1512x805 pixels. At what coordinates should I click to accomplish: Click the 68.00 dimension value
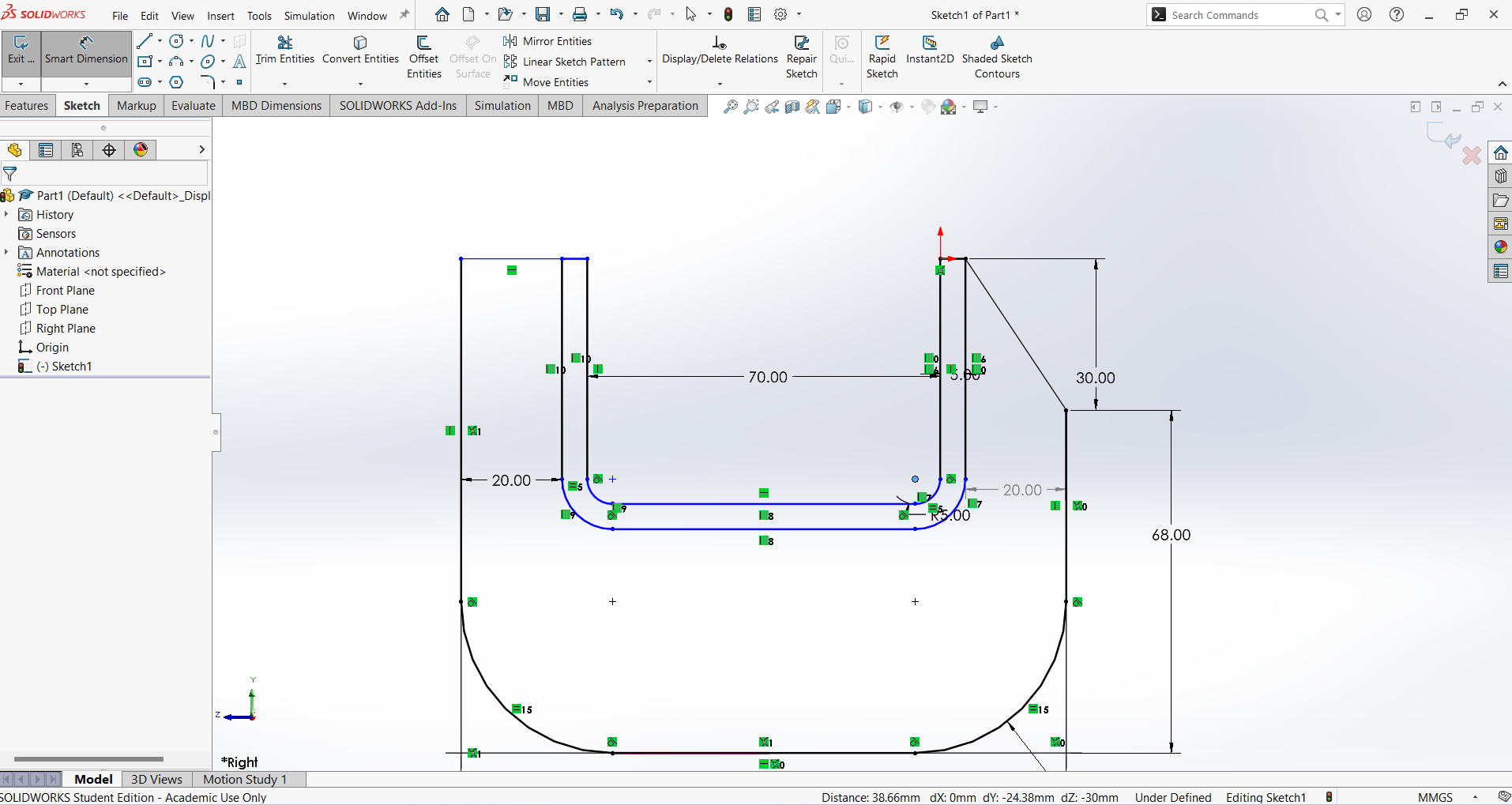pos(1171,535)
